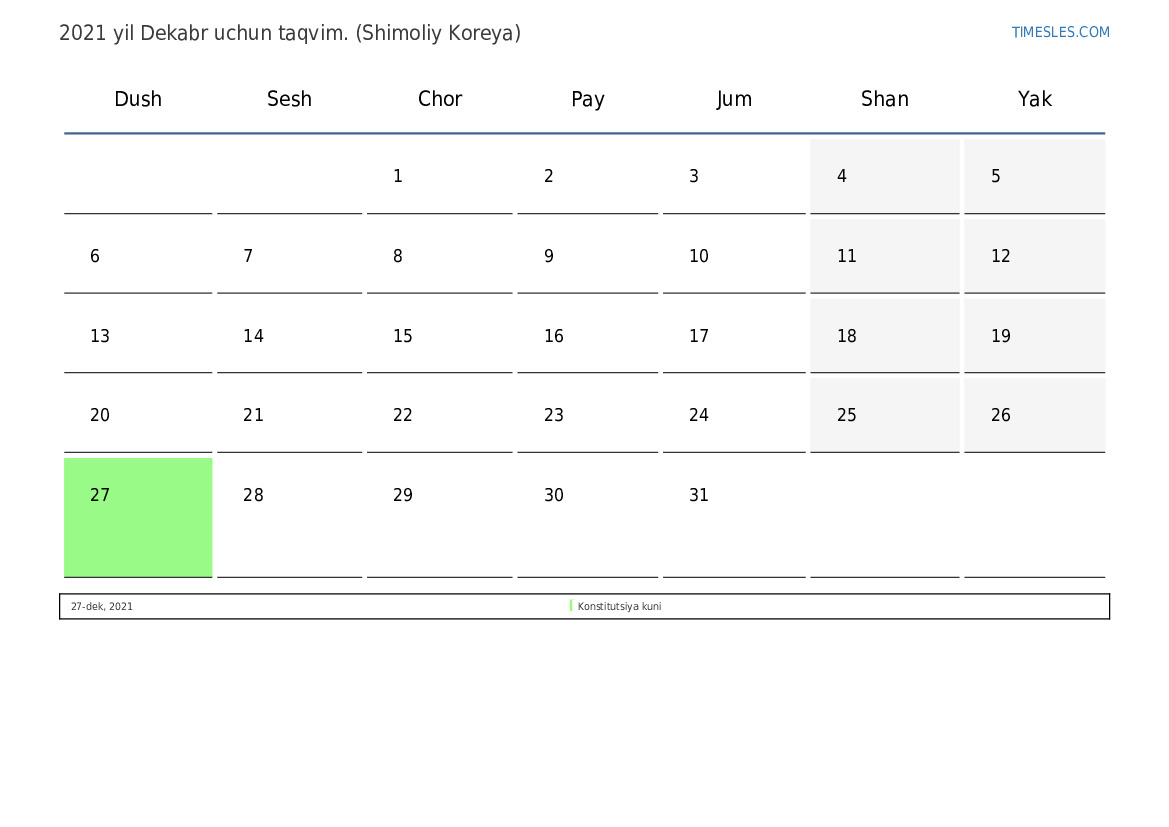Click the 27-dek, 2021 legend date
The width and height of the screenshot is (1169, 827).
pyautogui.click(x=102, y=606)
